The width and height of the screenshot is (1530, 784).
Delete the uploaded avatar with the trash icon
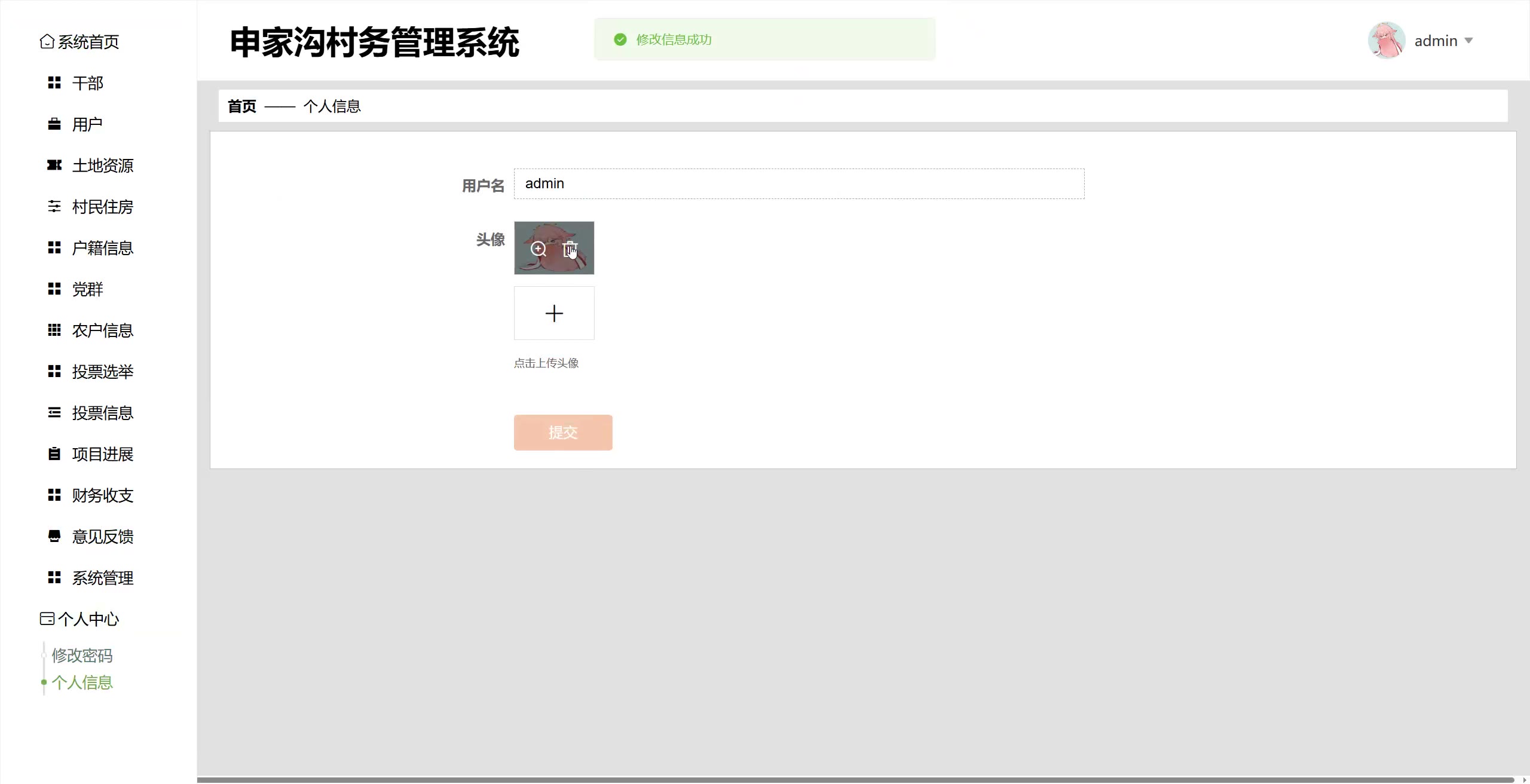click(570, 249)
